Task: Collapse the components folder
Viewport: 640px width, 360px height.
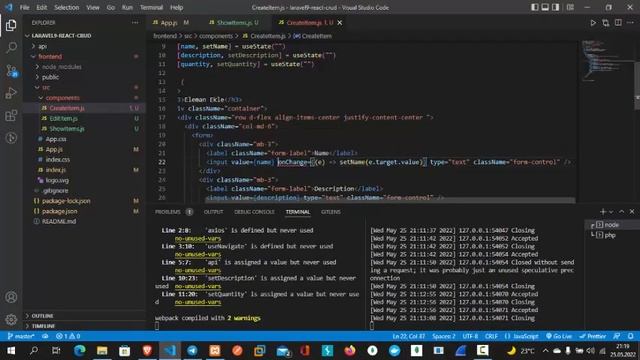Action: coord(62,98)
